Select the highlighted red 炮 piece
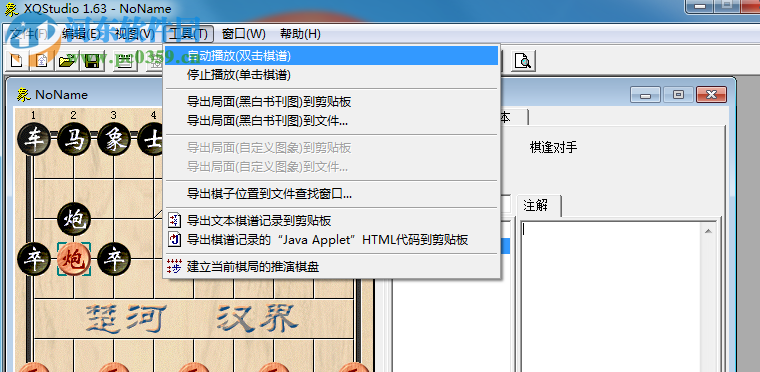This screenshot has width=760, height=372. click(74, 259)
